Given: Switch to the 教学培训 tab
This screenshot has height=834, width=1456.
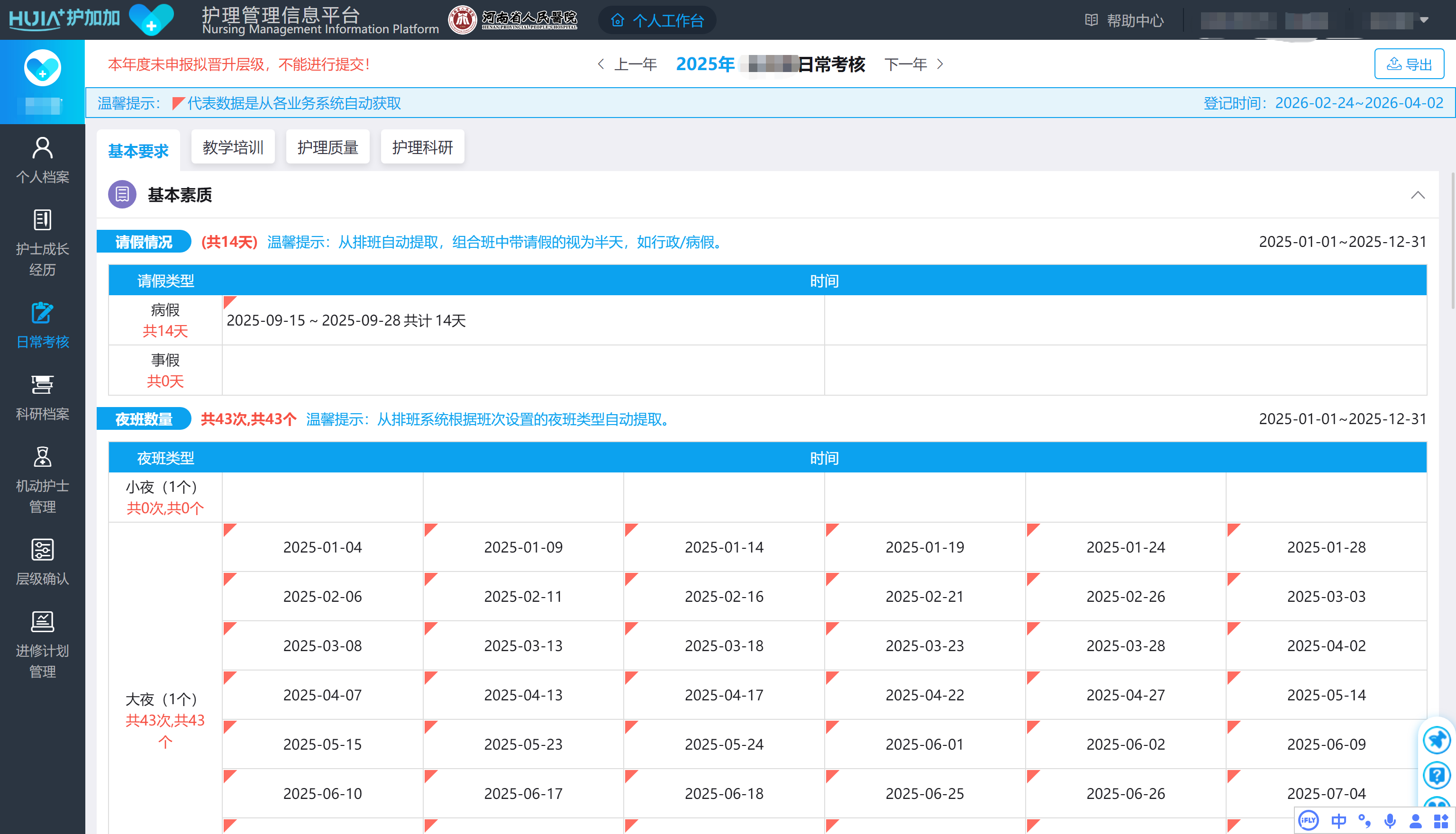Looking at the screenshot, I should pyautogui.click(x=233, y=147).
